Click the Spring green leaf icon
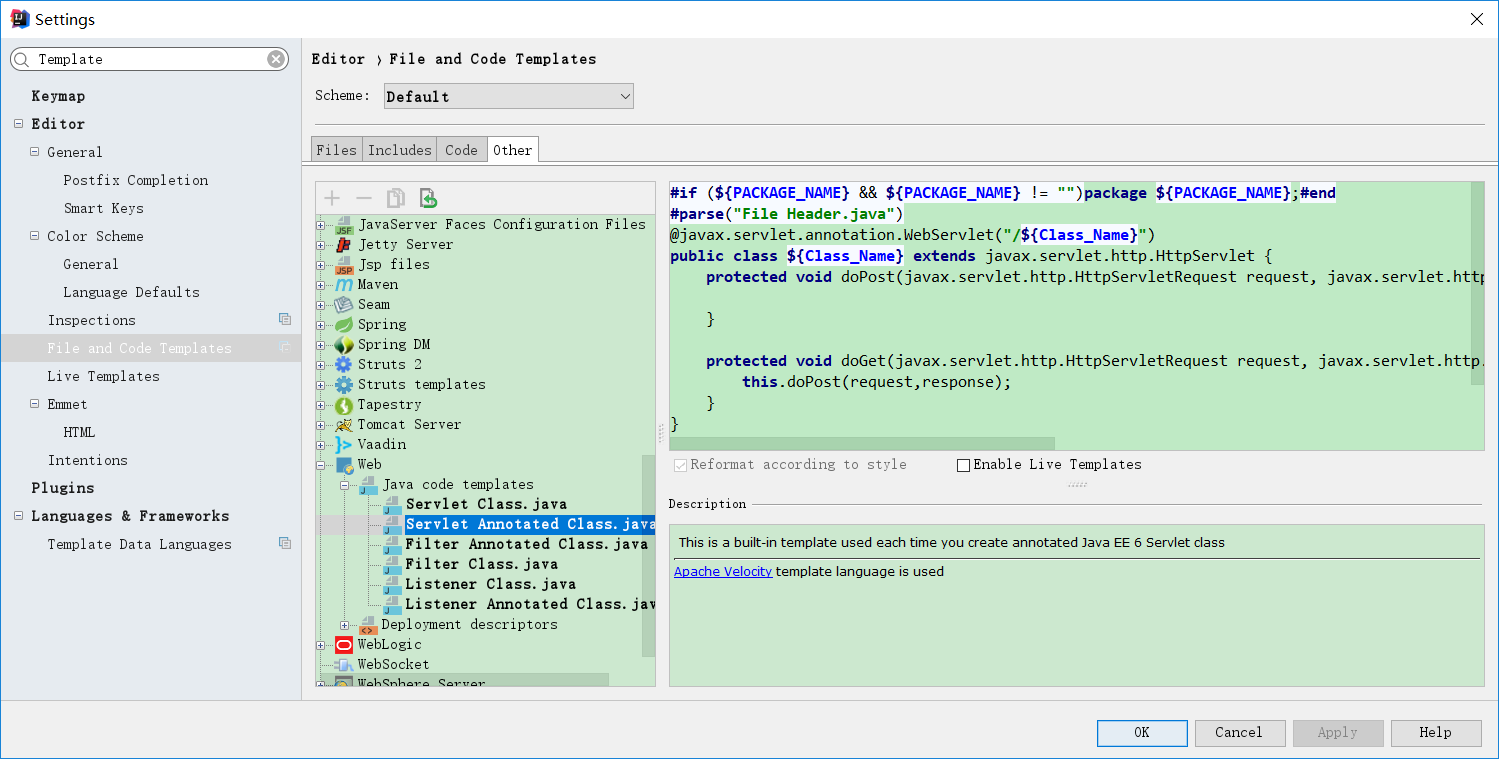 344,324
